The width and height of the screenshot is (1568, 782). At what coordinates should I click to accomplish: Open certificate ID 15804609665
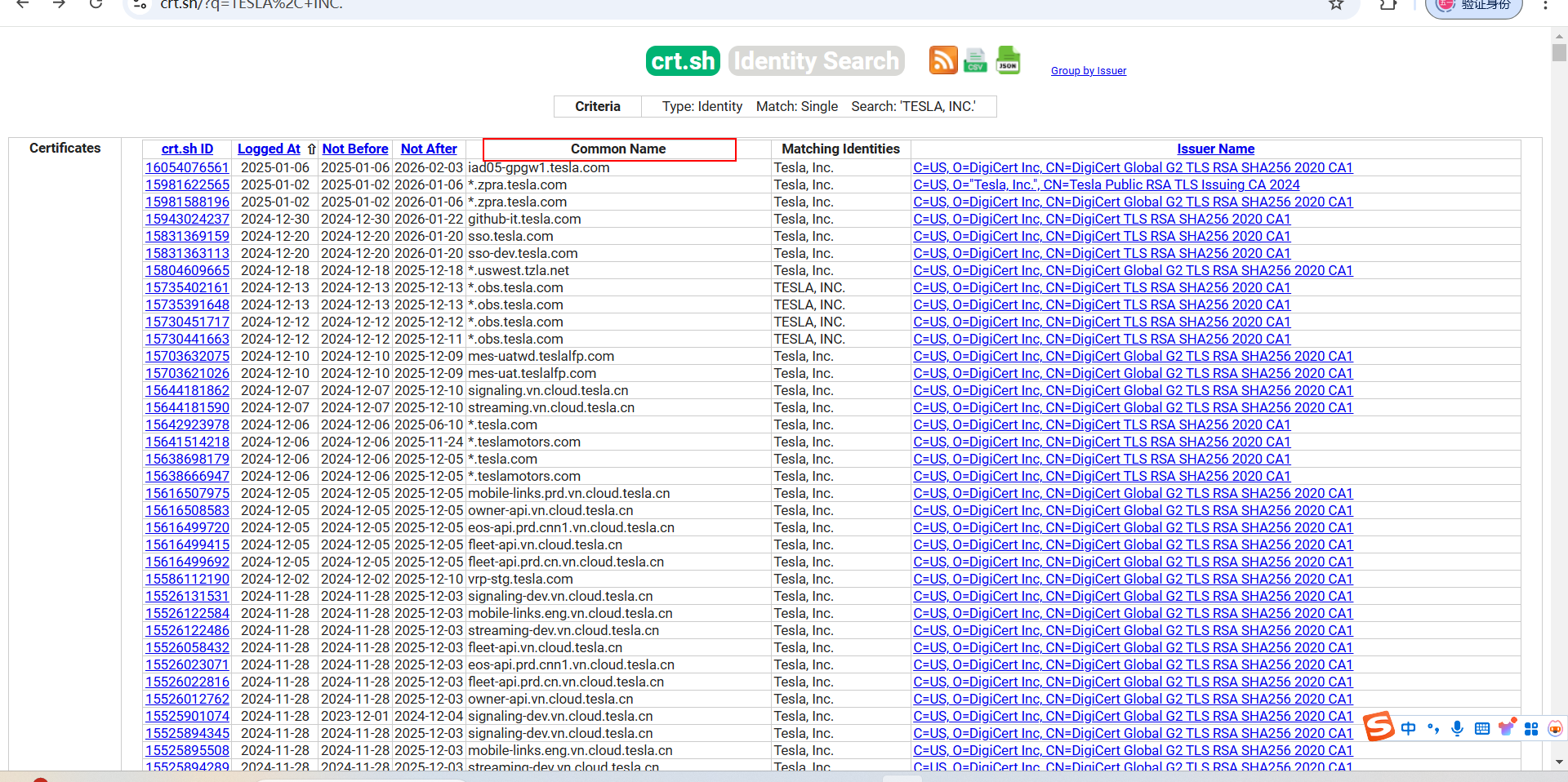pyautogui.click(x=187, y=270)
